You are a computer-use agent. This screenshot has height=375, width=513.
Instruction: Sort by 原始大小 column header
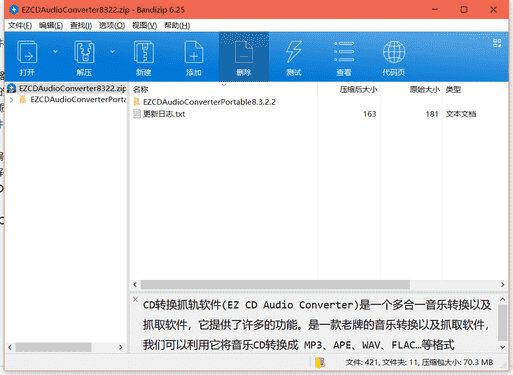(x=424, y=89)
